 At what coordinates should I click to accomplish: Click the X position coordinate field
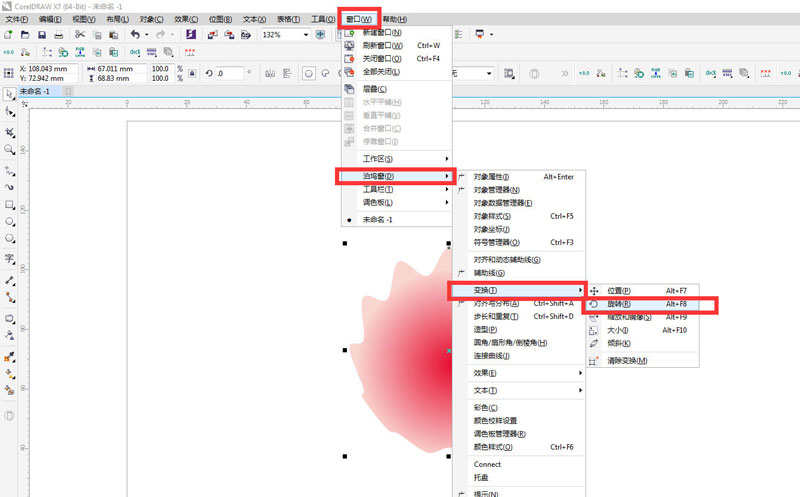pyautogui.click(x=50, y=67)
